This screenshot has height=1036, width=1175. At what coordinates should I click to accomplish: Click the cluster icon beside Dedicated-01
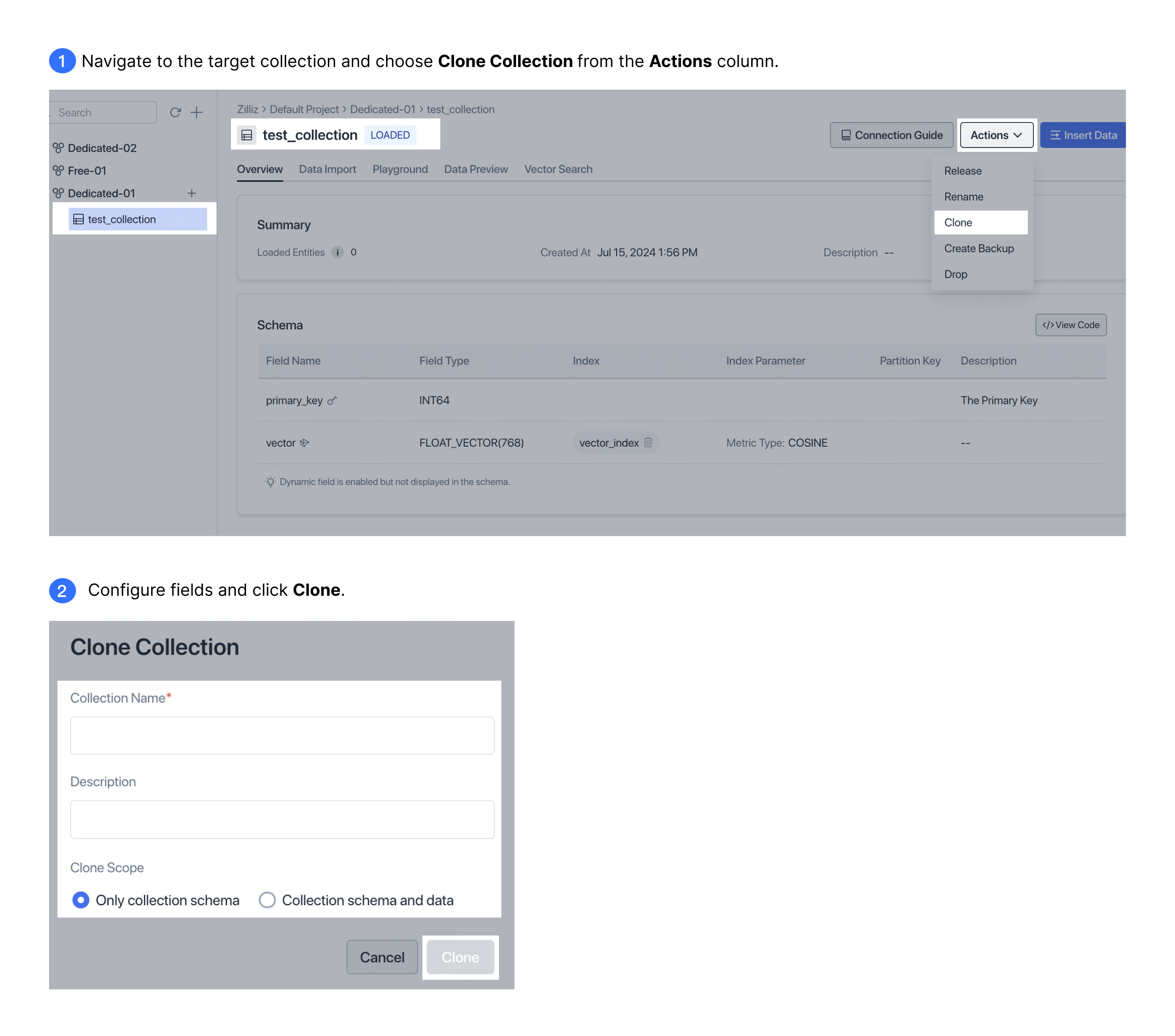(x=58, y=193)
